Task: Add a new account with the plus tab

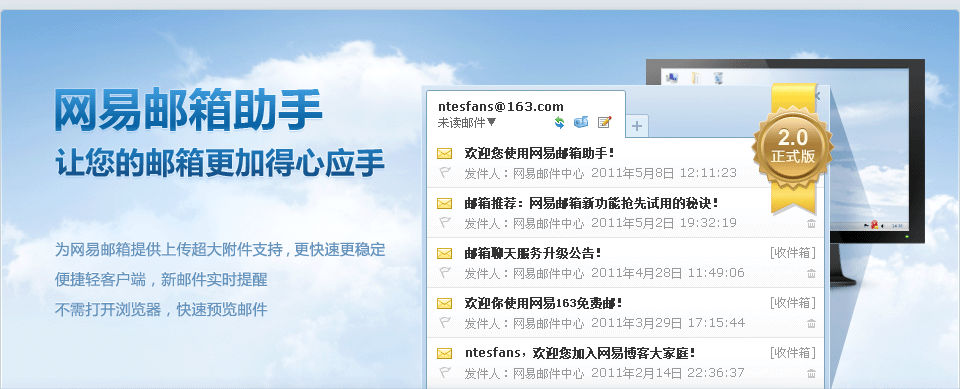Action: point(637,126)
